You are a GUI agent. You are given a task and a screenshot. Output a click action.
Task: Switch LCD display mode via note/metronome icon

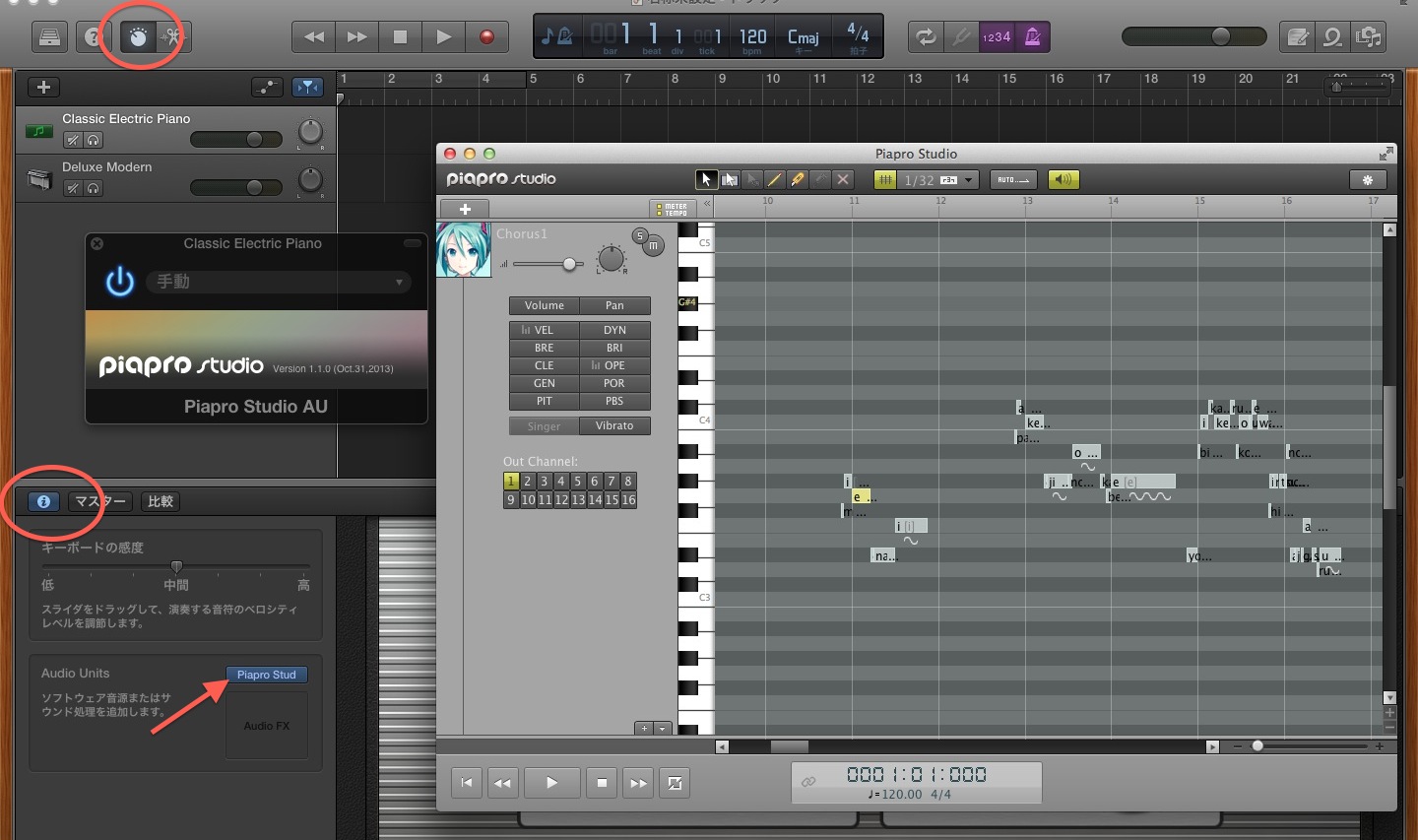click(x=556, y=37)
